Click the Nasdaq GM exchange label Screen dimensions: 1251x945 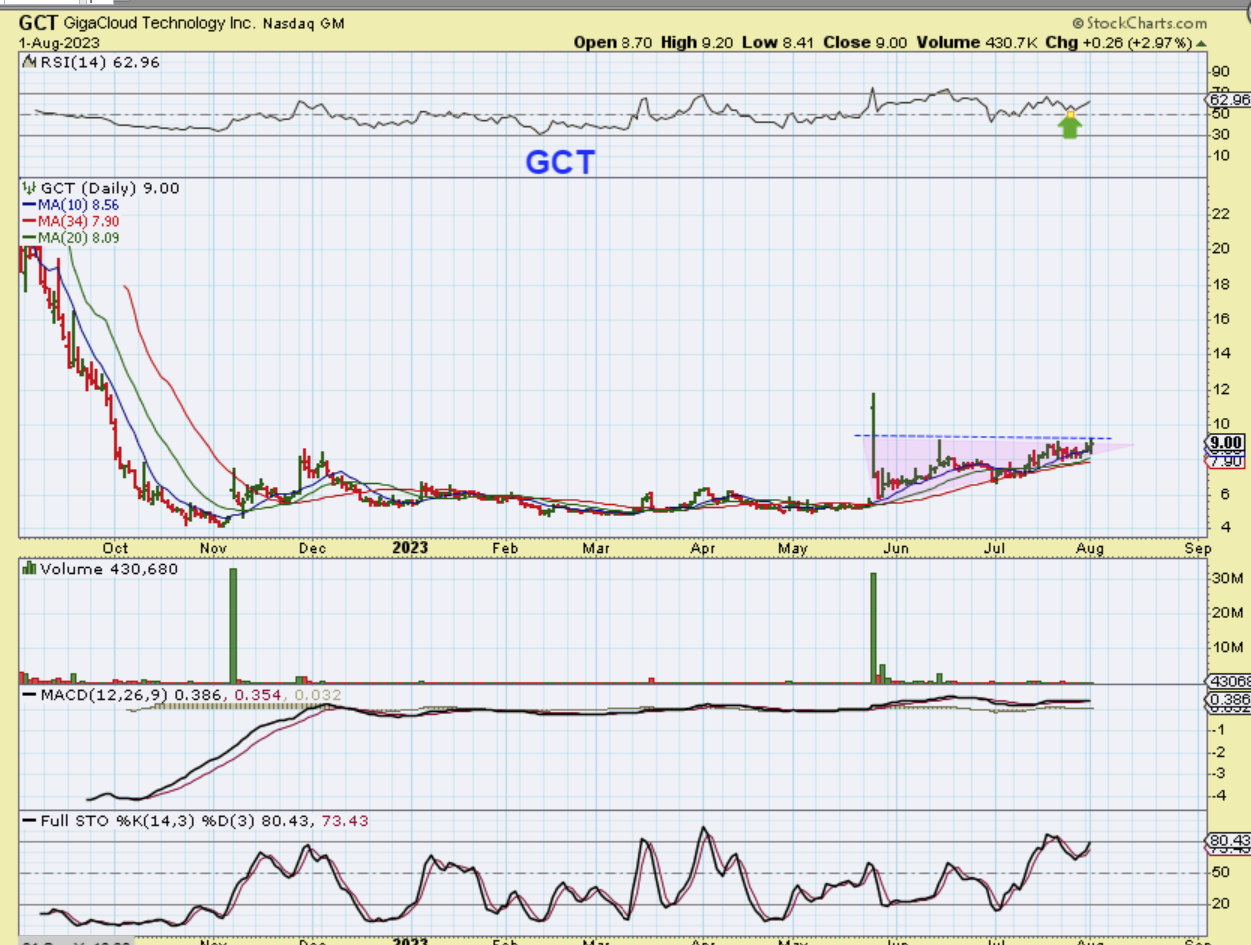point(303,23)
